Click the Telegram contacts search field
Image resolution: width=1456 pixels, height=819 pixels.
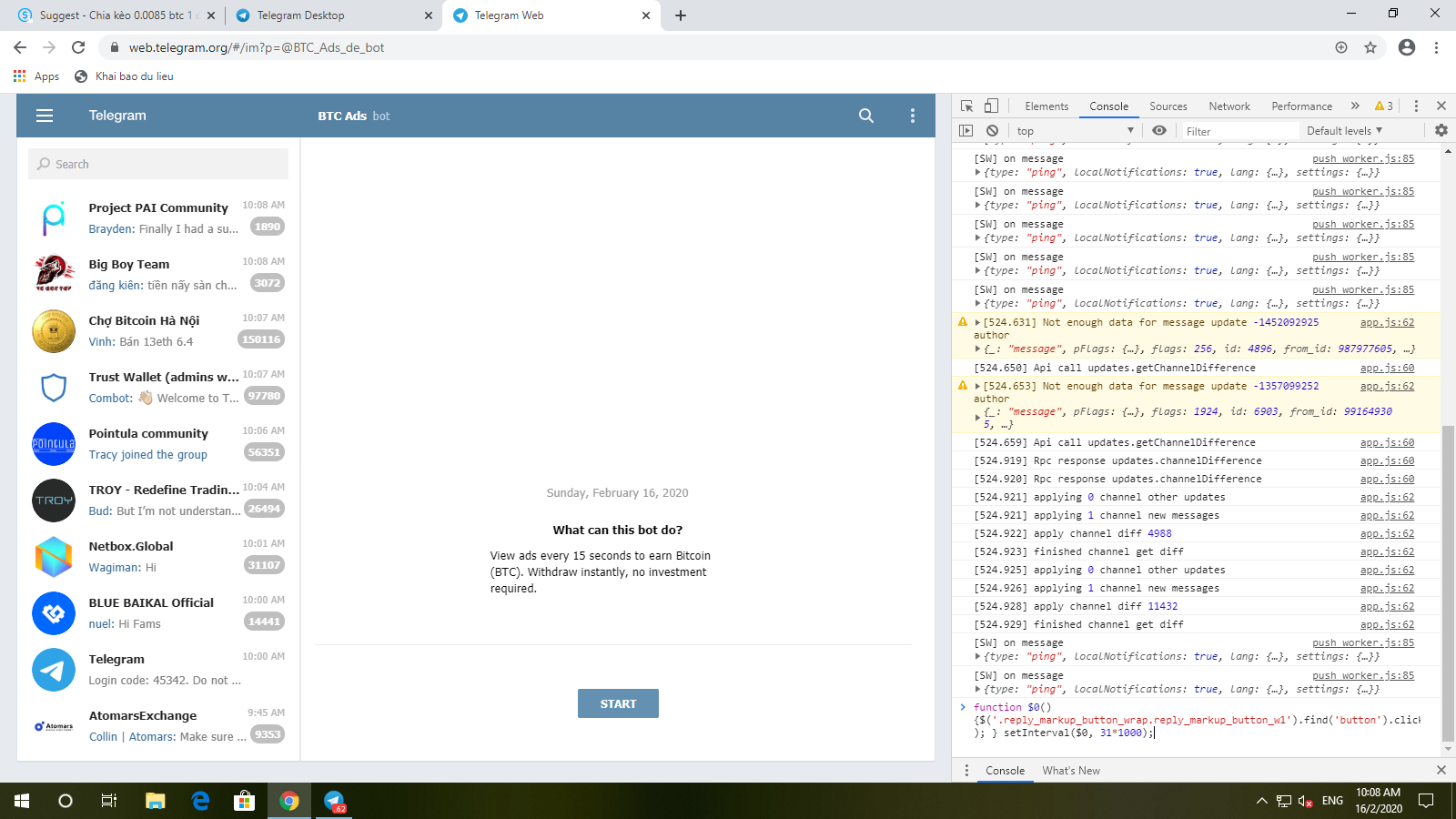tap(158, 164)
